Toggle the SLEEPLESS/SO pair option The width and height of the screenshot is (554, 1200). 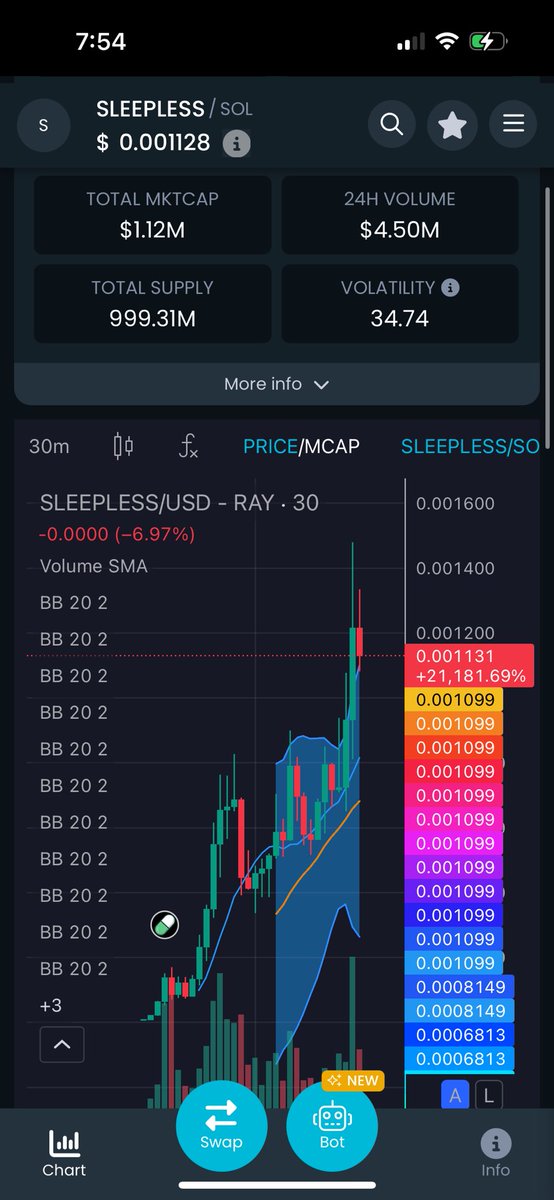[x=470, y=446]
